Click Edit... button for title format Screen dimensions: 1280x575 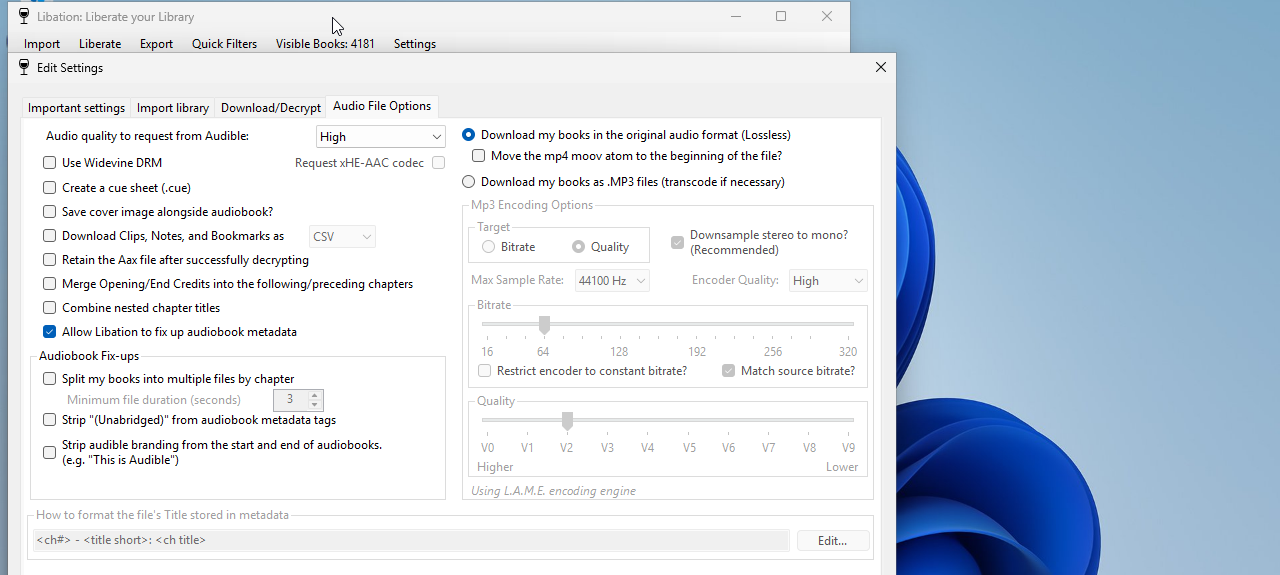pyautogui.click(x=832, y=540)
